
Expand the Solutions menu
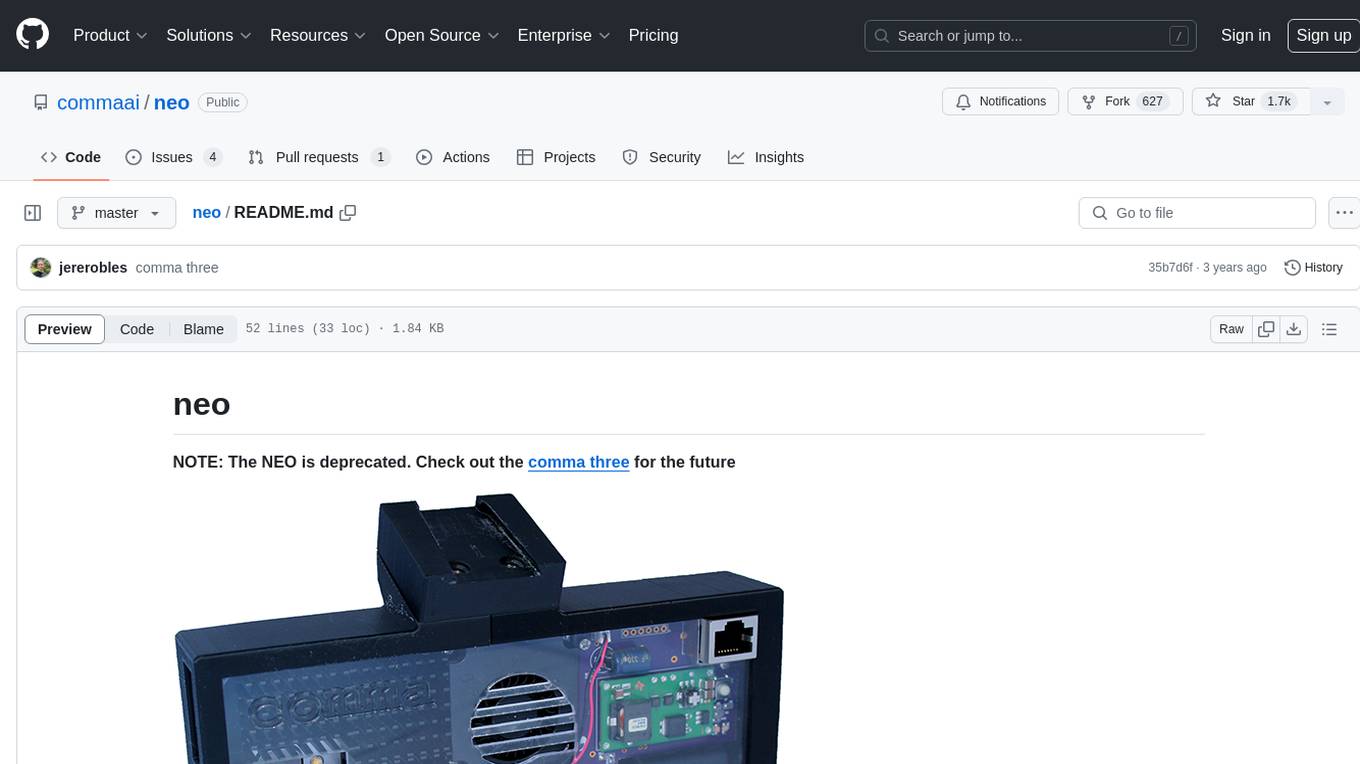[208, 35]
